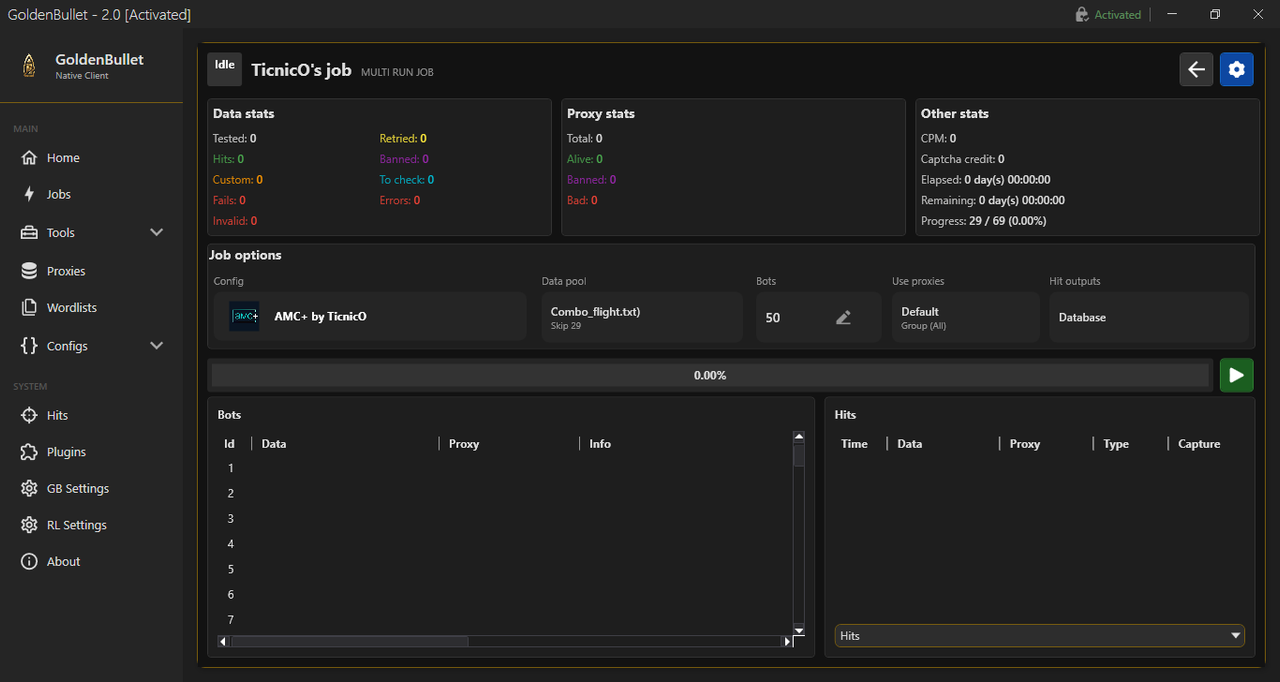1280x682 pixels.
Task: Click the Bots list scroll right arrow
Action: 786,641
